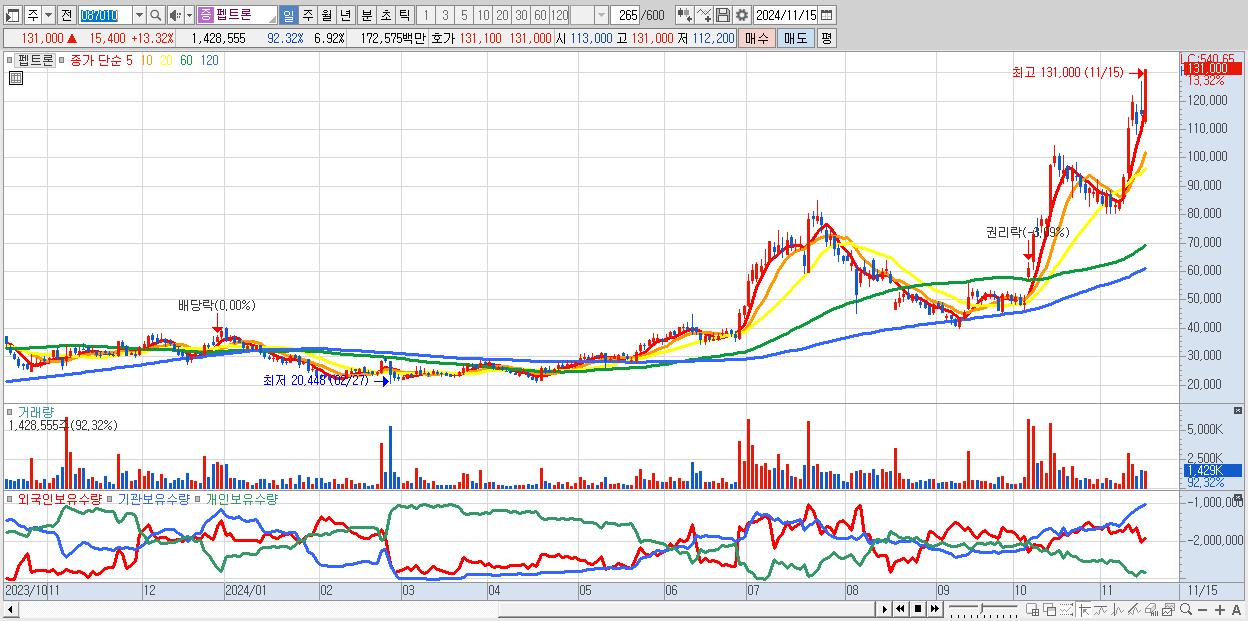
Task: Open stock search magnifier icon
Action: click(x=156, y=15)
